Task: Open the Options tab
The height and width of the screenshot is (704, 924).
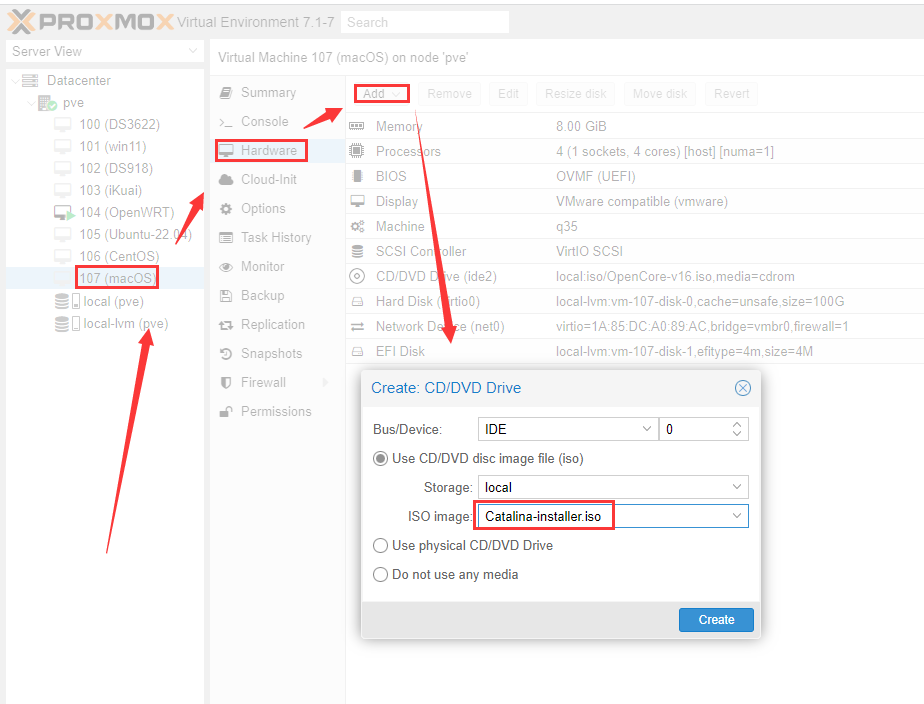Action: [277, 209]
